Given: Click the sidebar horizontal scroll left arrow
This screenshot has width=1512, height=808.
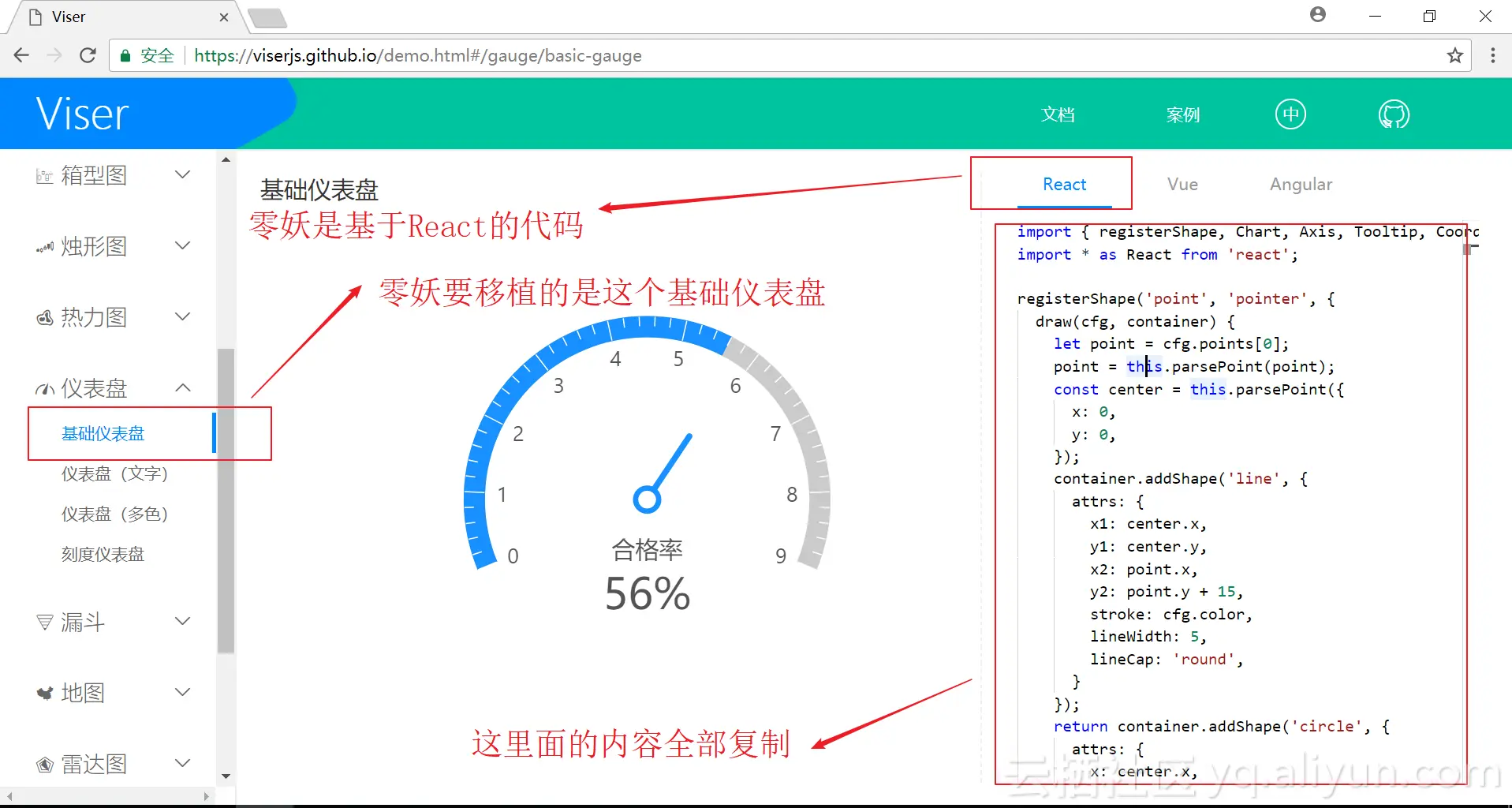Looking at the screenshot, I should pyautogui.click(x=9, y=796).
